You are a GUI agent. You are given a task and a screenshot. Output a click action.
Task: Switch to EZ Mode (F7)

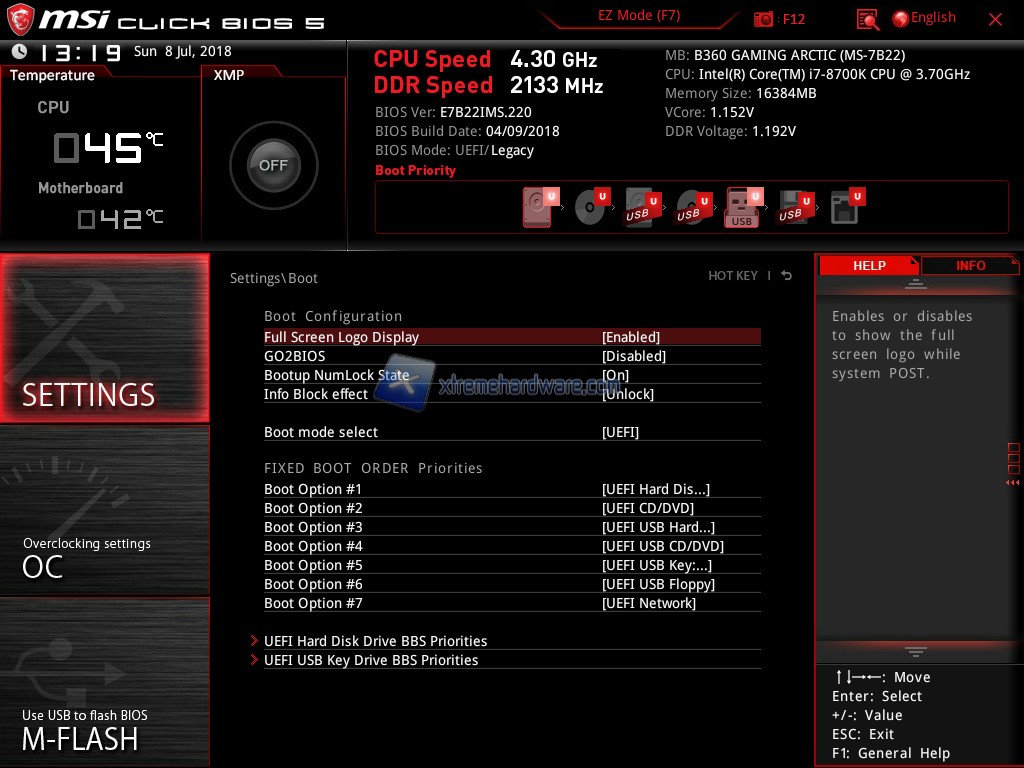point(639,16)
